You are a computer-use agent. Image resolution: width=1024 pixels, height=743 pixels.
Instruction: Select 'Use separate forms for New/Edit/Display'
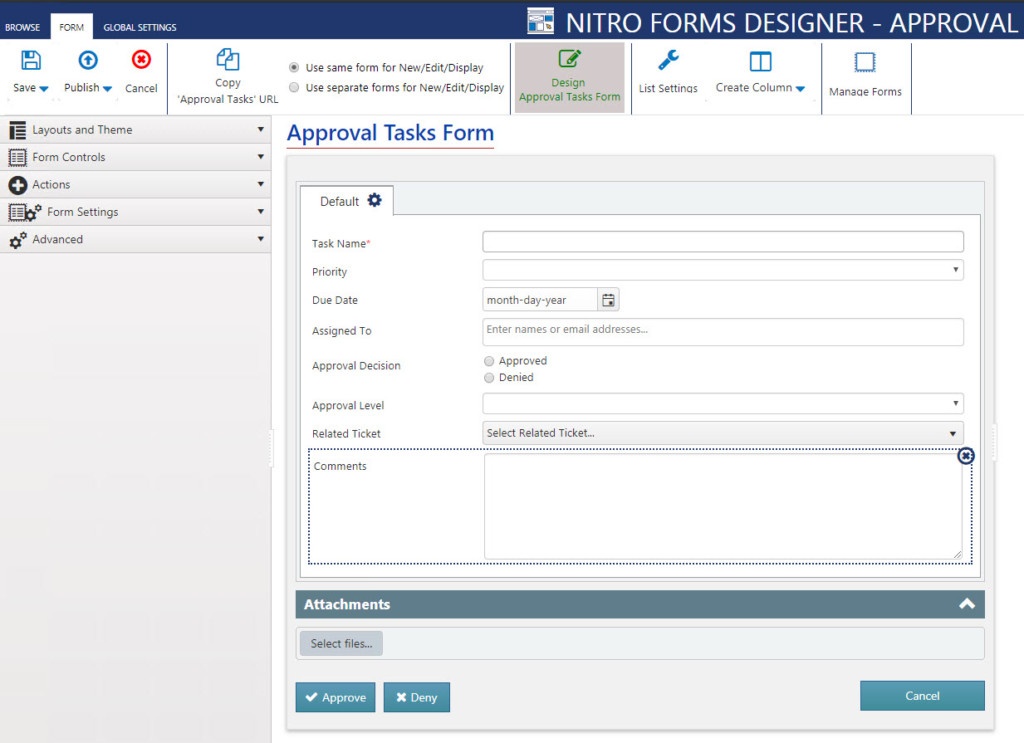pyautogui.click(x=294, y=87)
